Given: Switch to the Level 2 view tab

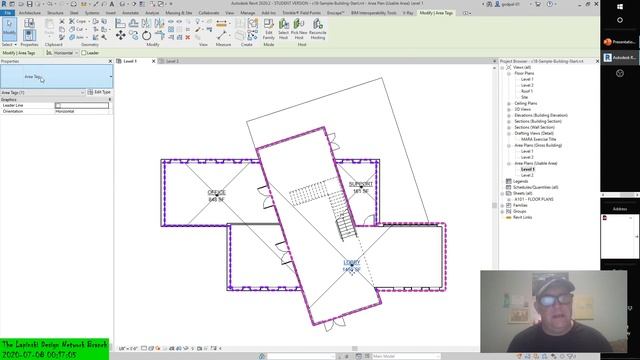Looking at the screenshot, I should click(x=172, y=61).
